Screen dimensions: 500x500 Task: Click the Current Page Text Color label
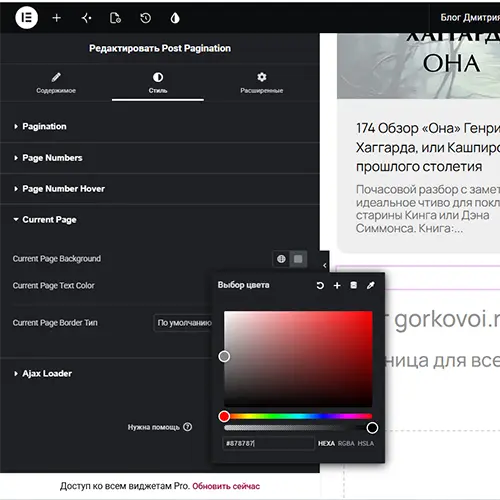tap(54, 285)
